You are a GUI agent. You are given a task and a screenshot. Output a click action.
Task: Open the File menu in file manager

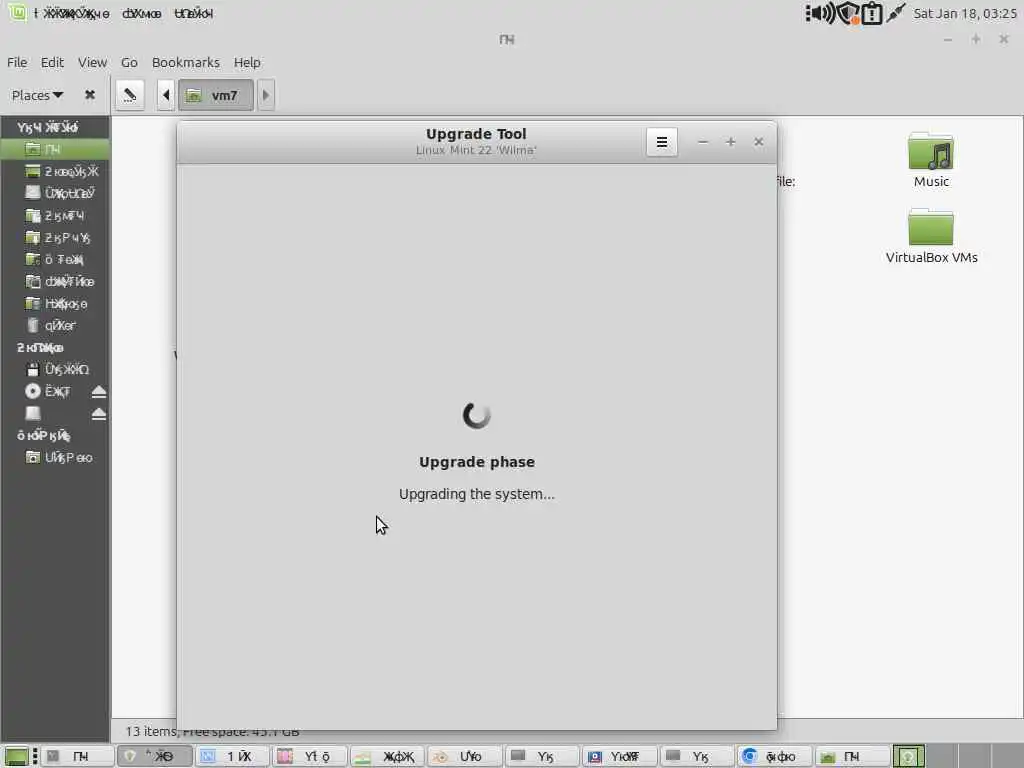coord(17,62)
